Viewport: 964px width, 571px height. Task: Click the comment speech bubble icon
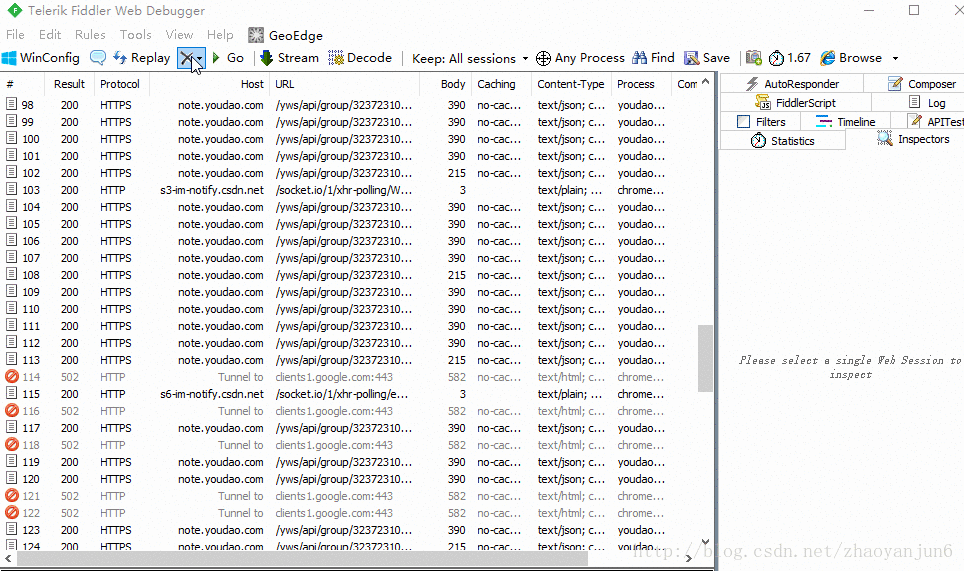click(98, 58)
